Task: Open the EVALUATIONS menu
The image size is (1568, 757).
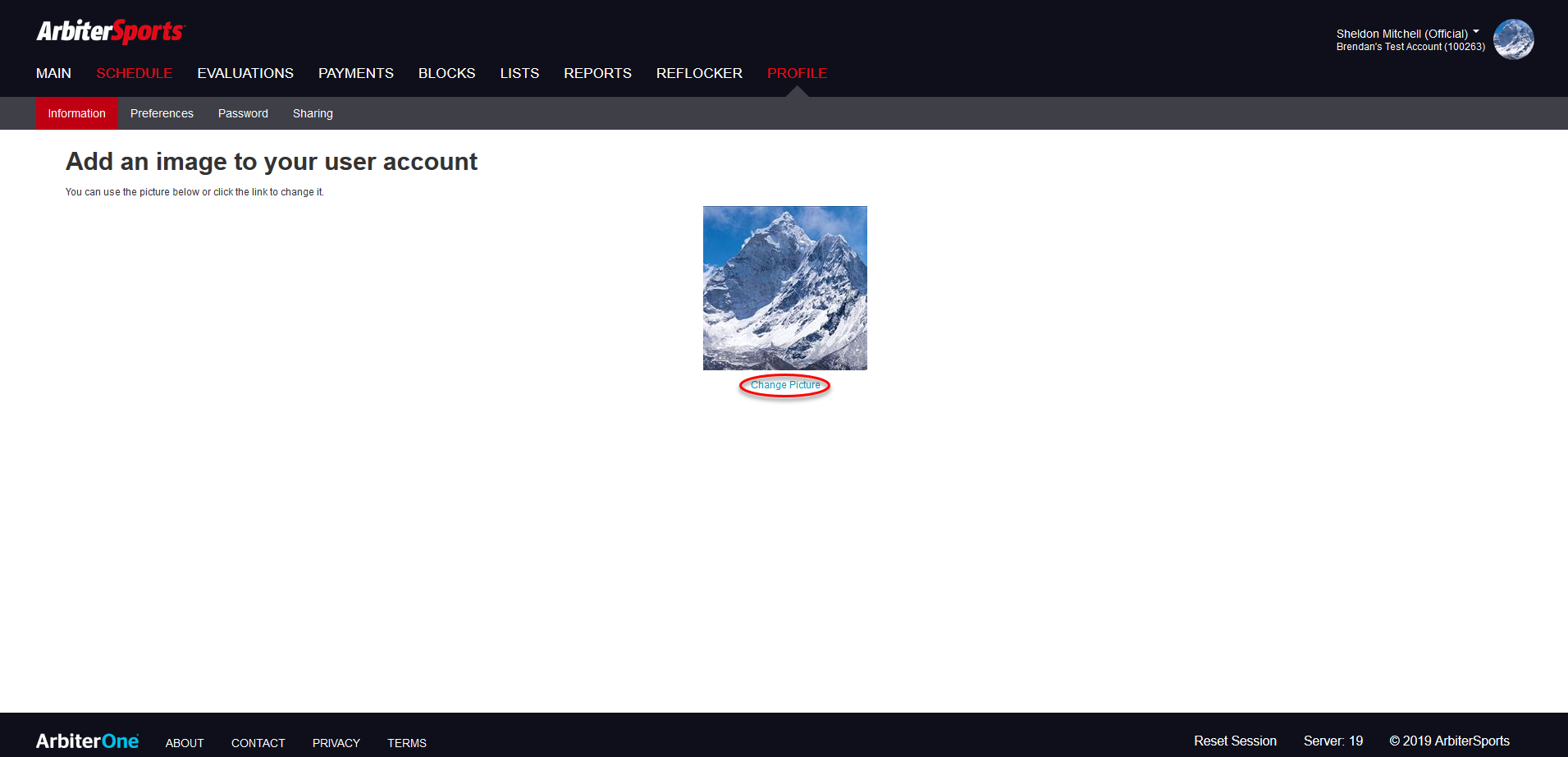Action: [x=245, y=73]
